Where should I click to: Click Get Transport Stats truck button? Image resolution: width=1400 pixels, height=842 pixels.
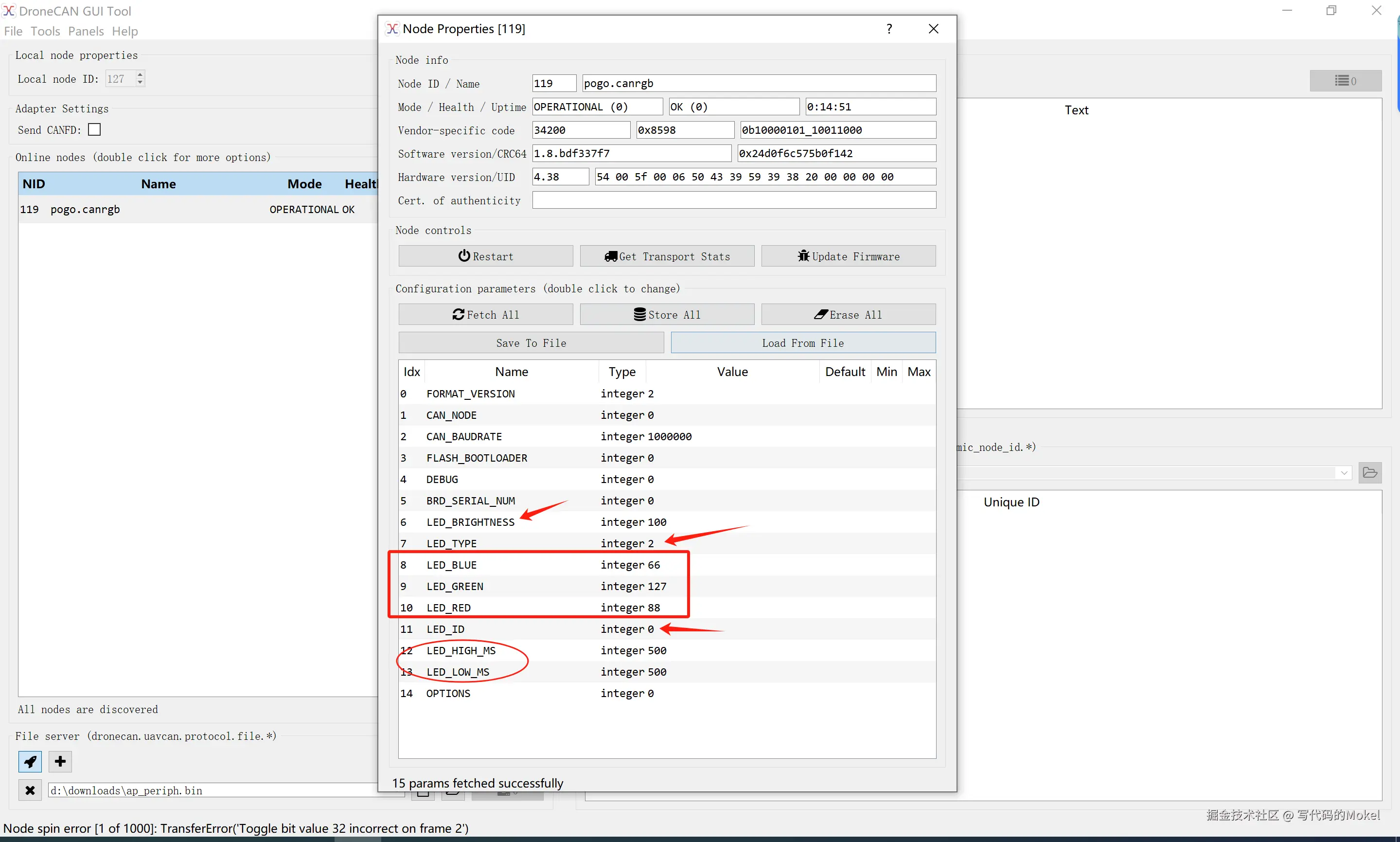point(667,256)
